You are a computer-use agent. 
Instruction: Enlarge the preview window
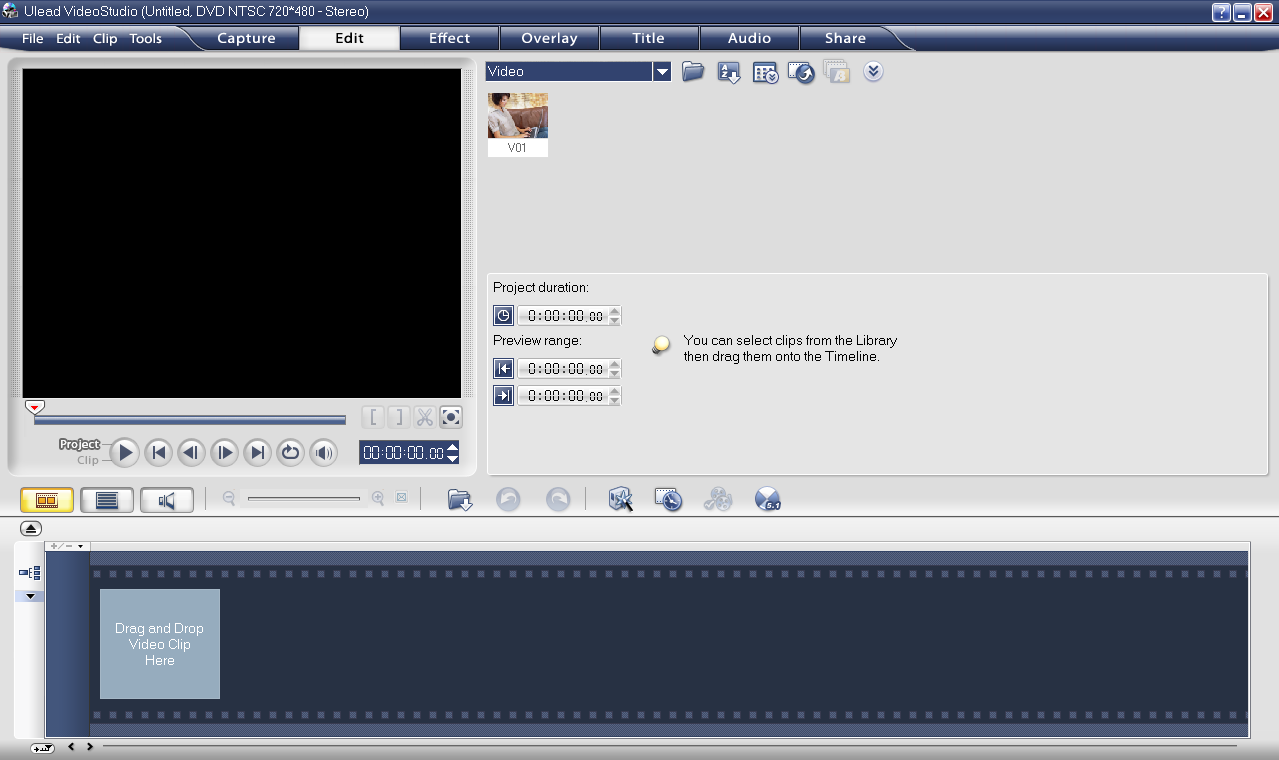pyautogui.click(x=450, y=417)
